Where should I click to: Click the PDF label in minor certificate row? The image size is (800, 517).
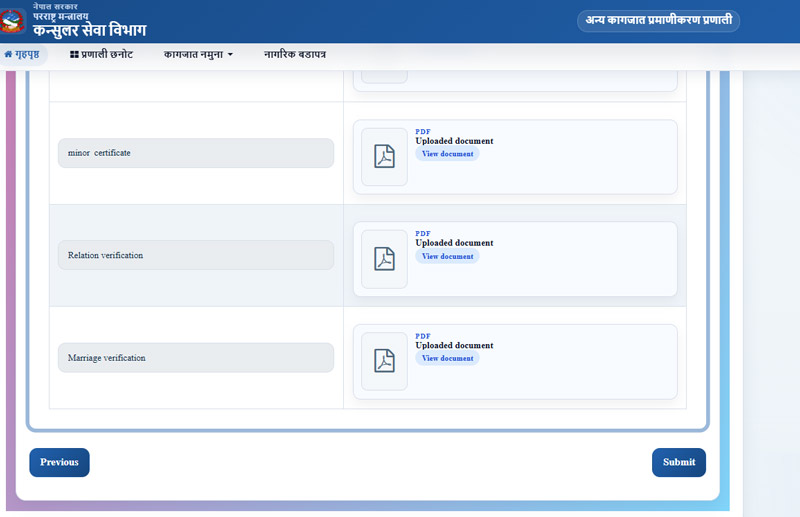[423, 132]
